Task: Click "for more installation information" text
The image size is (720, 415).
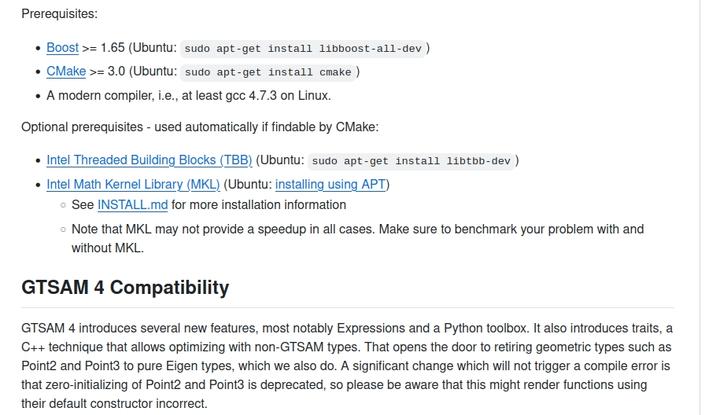Action: (x=258, y=205)
